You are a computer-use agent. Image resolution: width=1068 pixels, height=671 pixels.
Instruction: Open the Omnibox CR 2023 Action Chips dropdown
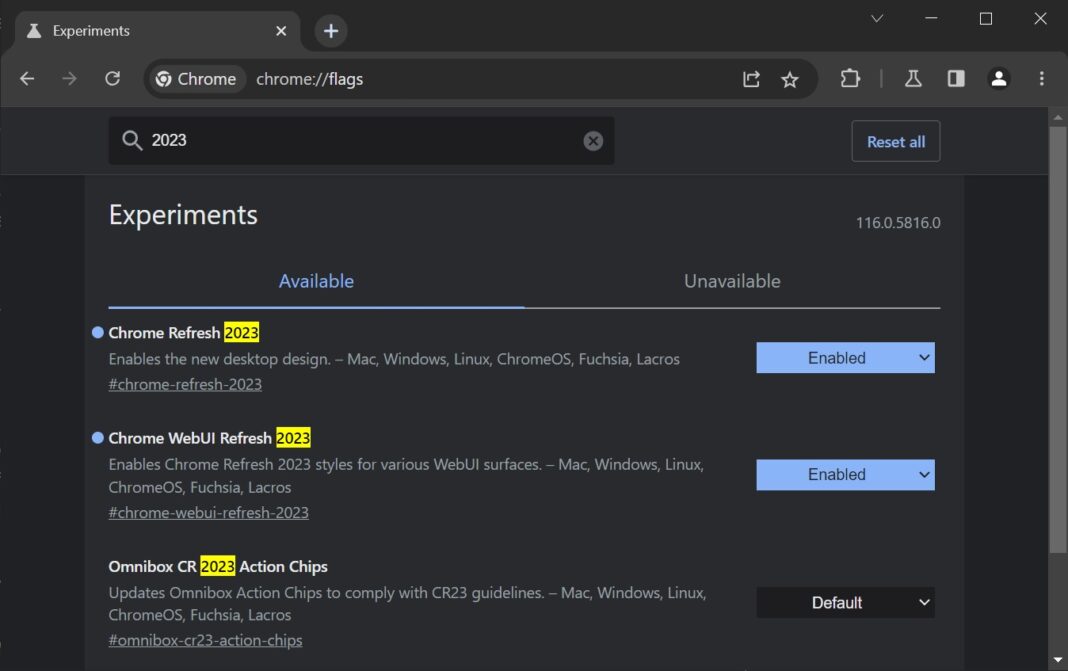845,602
